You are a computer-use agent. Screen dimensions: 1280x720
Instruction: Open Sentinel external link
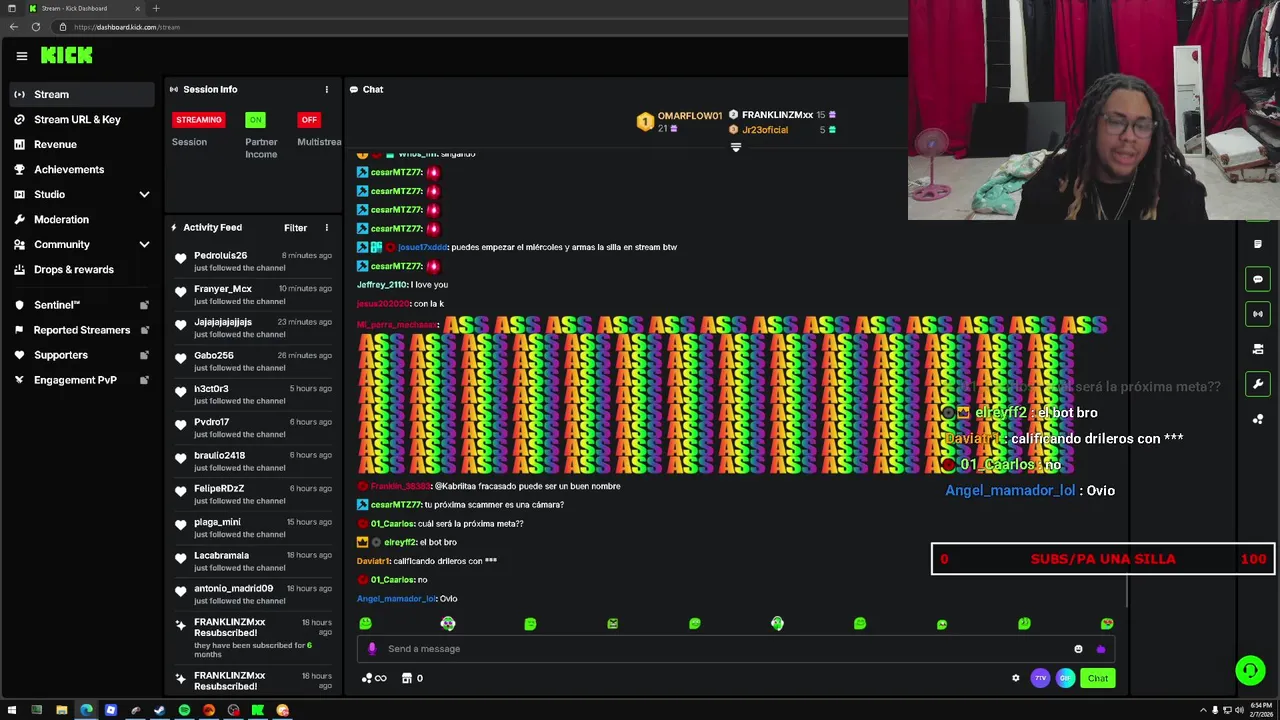pyautogui.click(x=82, y=305)
